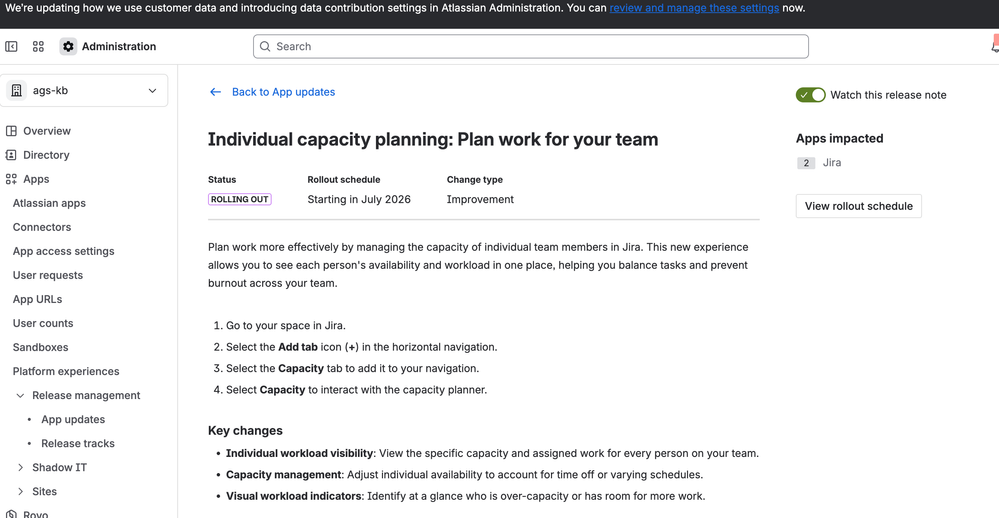Click the Rovo sidebar icon
The width and height of the screenshot is (999, 518).
pyautogui.click(x=11, y=514)
